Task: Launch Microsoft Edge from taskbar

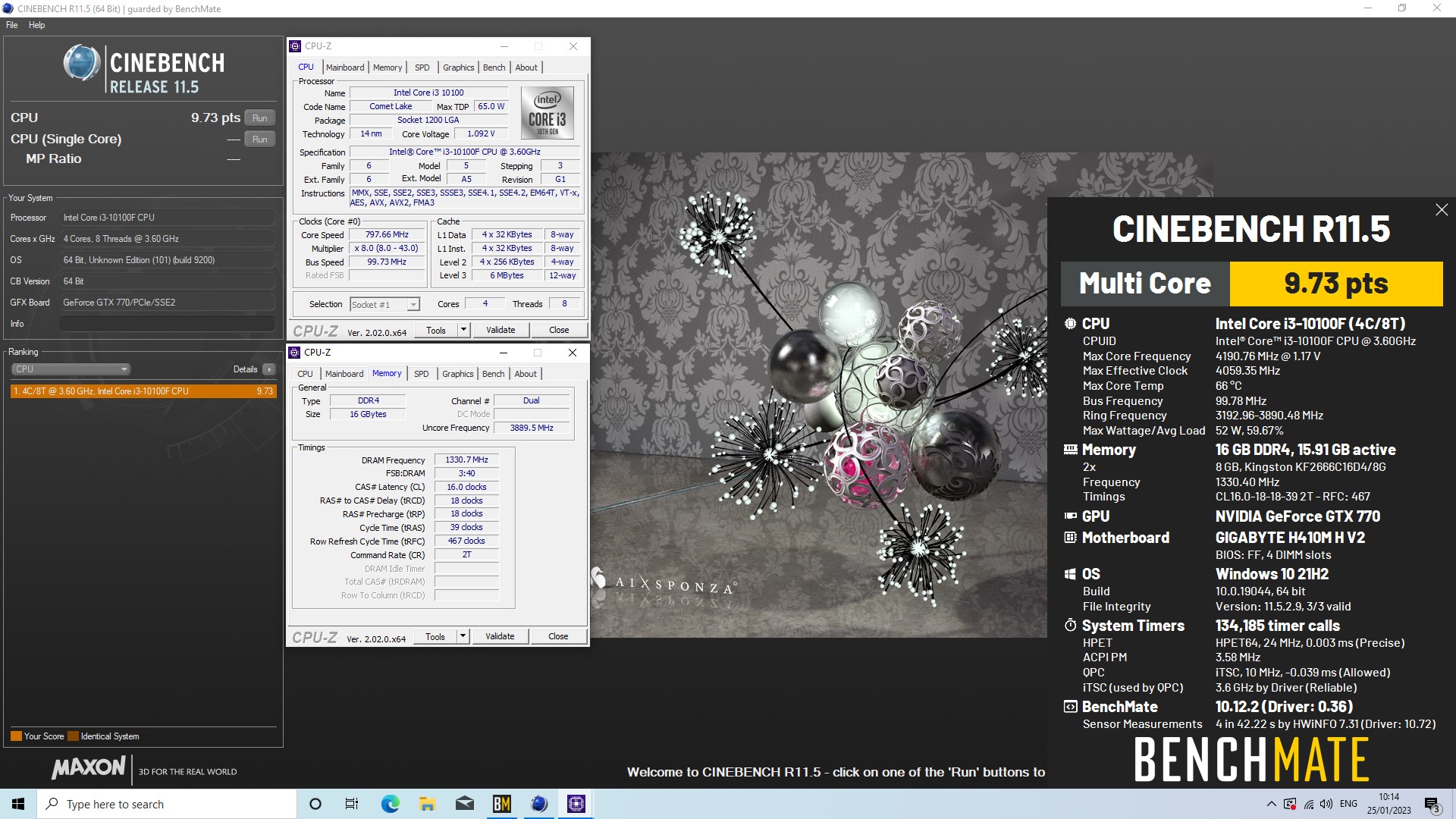Action: tap(390, 804)
